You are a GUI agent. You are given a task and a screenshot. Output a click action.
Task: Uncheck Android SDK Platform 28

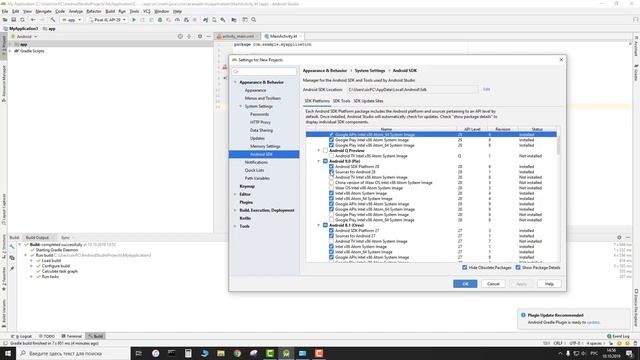pos(331,167)
